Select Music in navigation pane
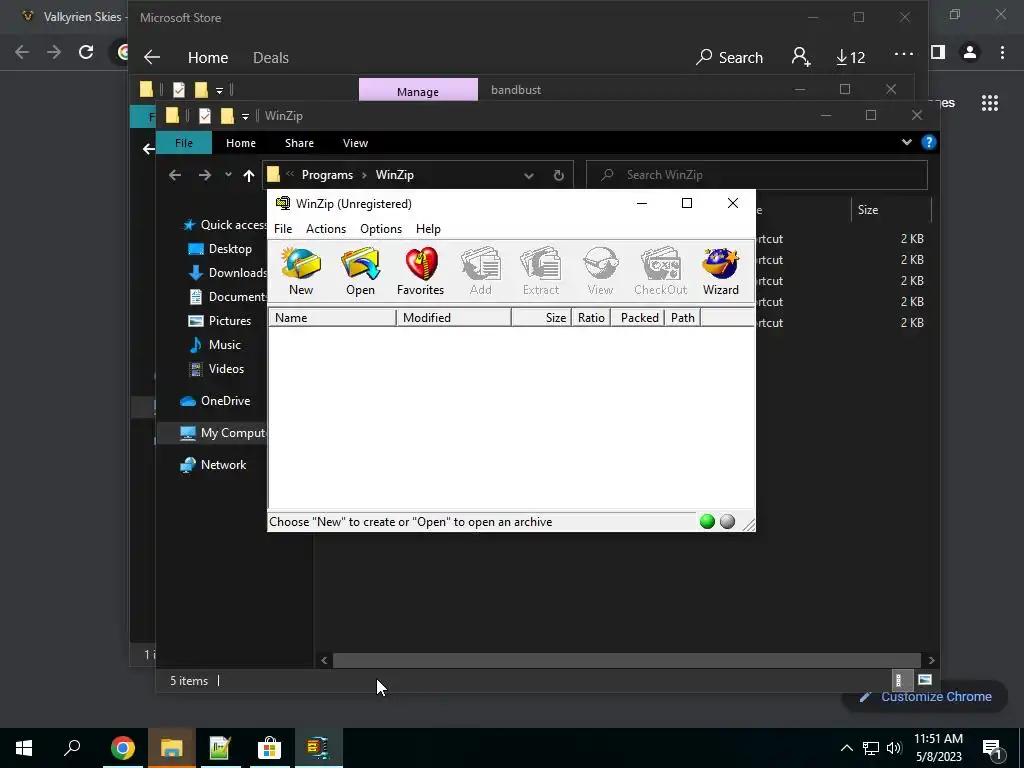 (215, 345)
